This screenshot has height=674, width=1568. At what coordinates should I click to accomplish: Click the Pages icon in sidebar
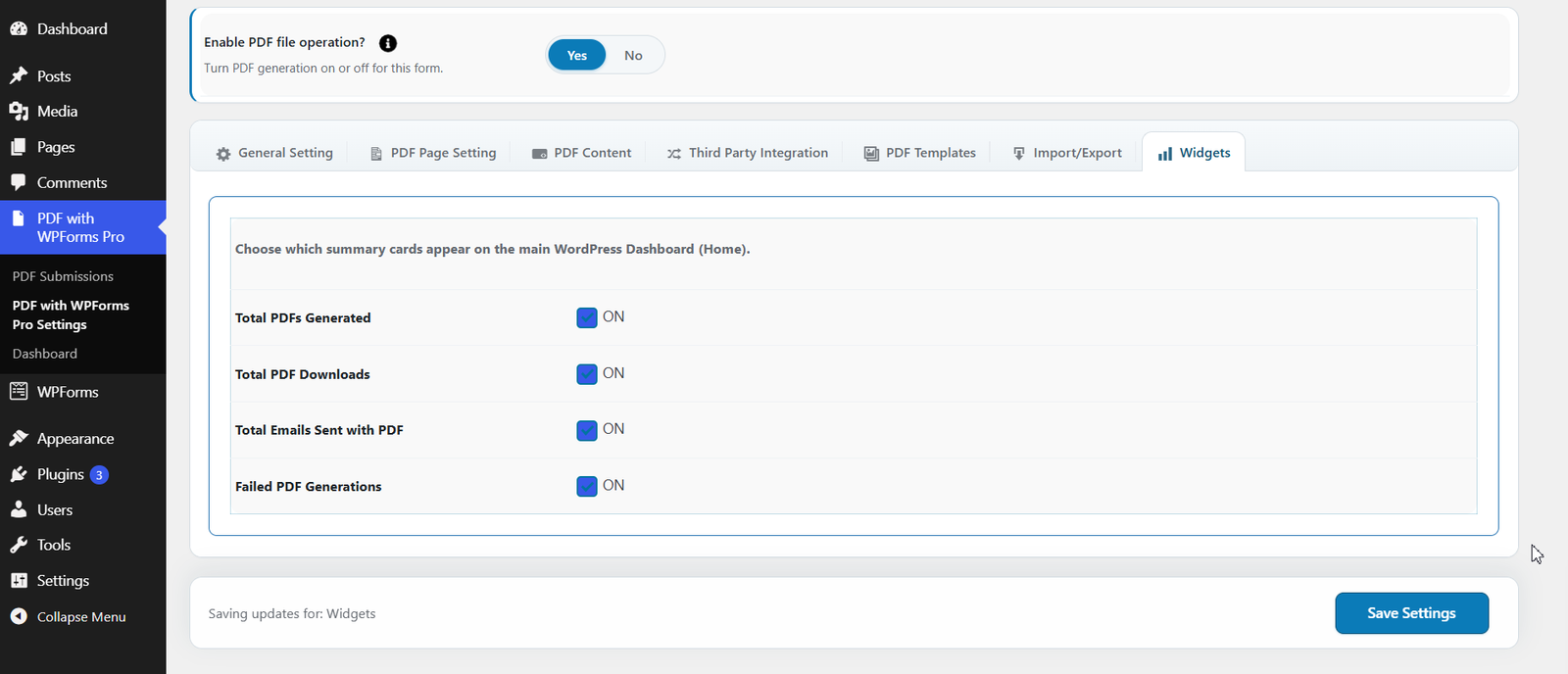tap(19, 147)
